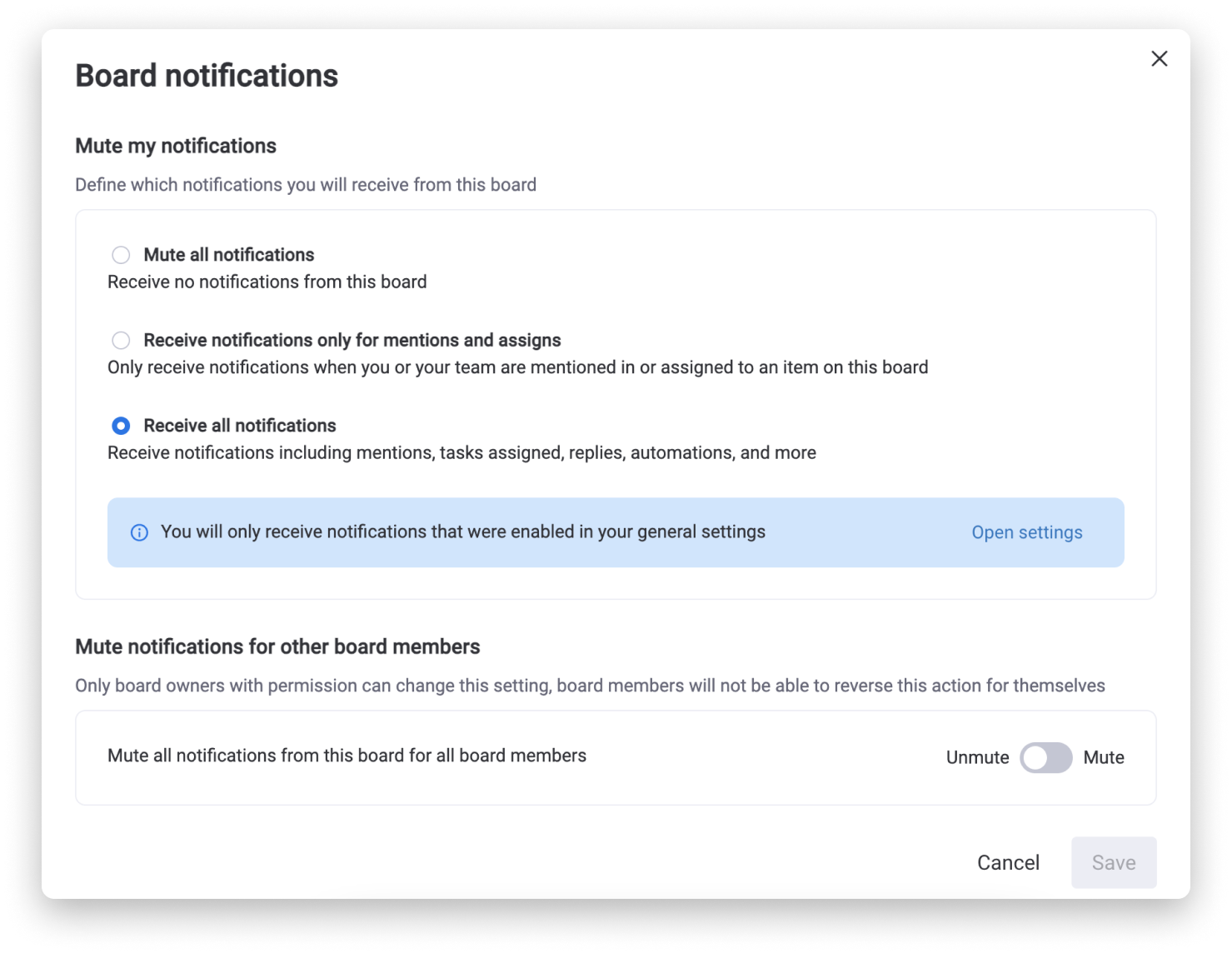The height and width of the screenshot is (953, 1232).
Task: Click 'Receive no notifications from this board' description
Action: coord(267,282)
